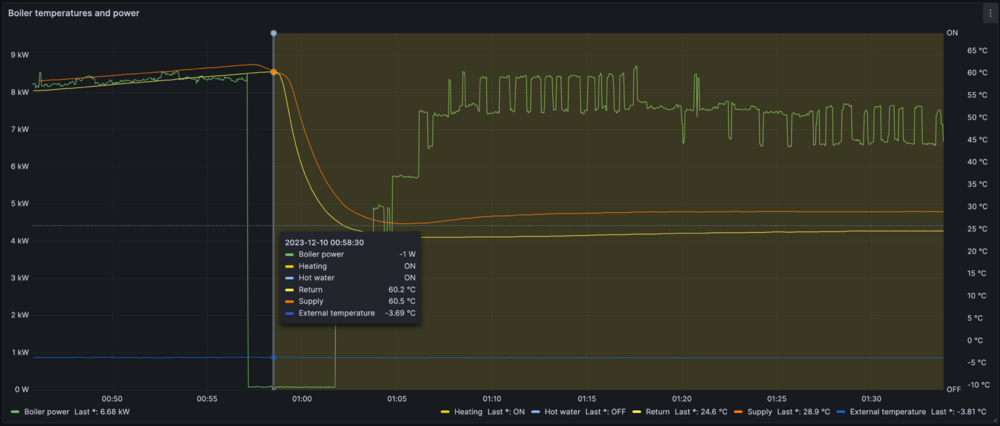This screenshot has height=426, width=1000.
Task: Click the Boiler temperatures and power title
Action: coord(74,13)
